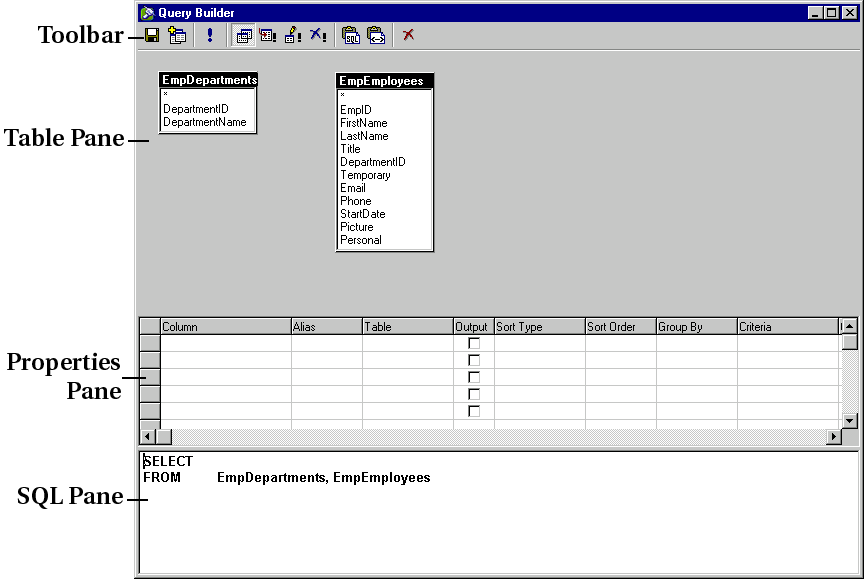Viewport: 864px width, 579px height.
Task: Select the first row header in grid
Action: pos(149,343)
